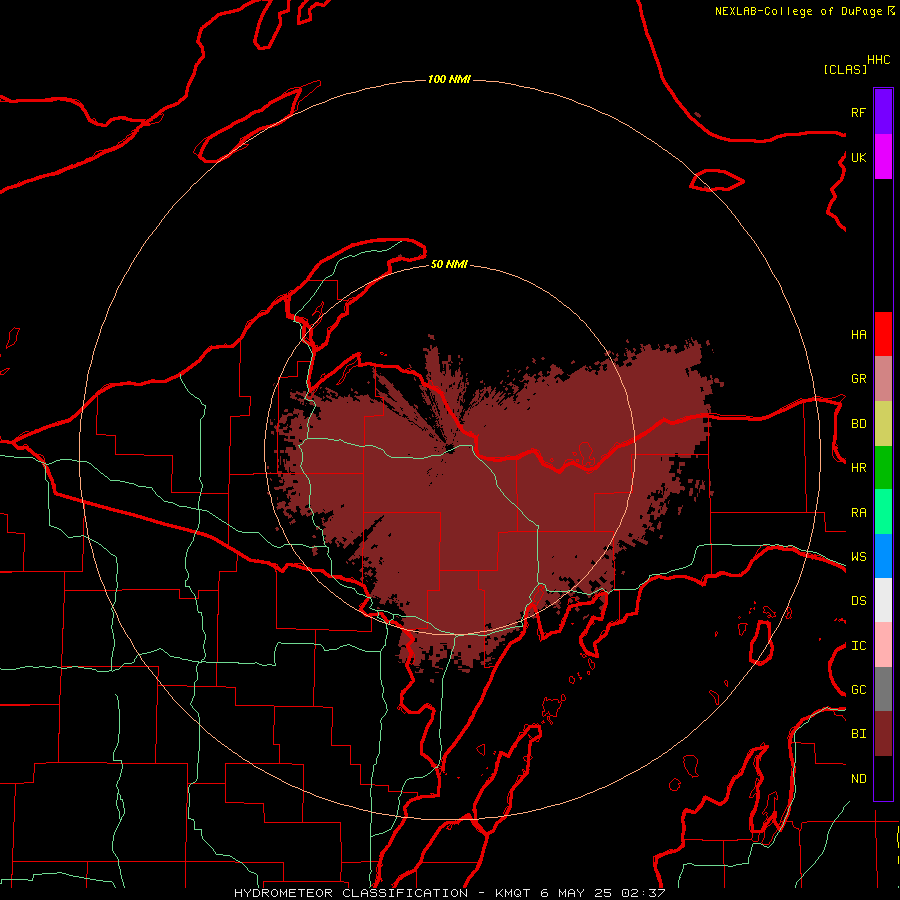Pick the dark green HR swatch

(883, 468)
